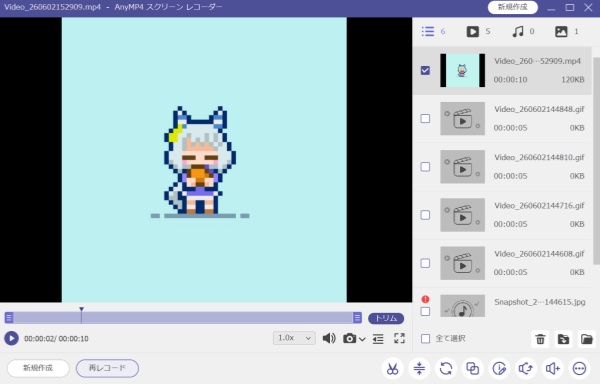
Task: Check the Video_260602144810.gif checkbox
Action: point(425,167)
